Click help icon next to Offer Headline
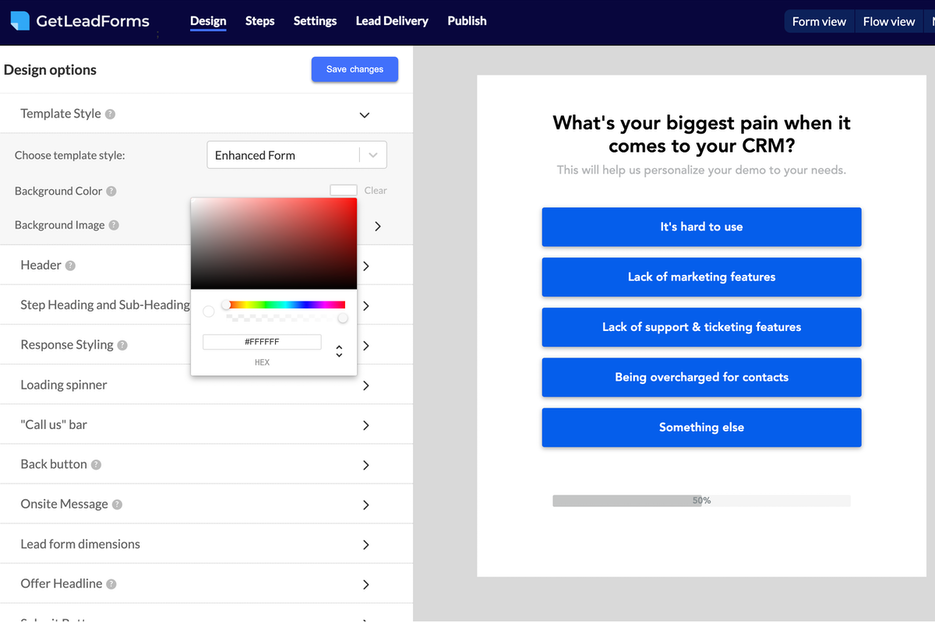 pos(111,584)
